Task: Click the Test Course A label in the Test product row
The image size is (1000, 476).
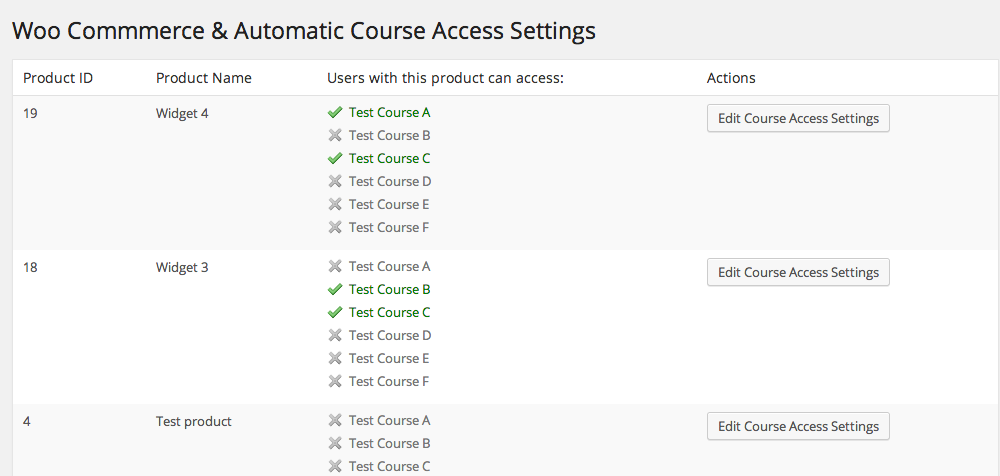Action: [390, 420]
